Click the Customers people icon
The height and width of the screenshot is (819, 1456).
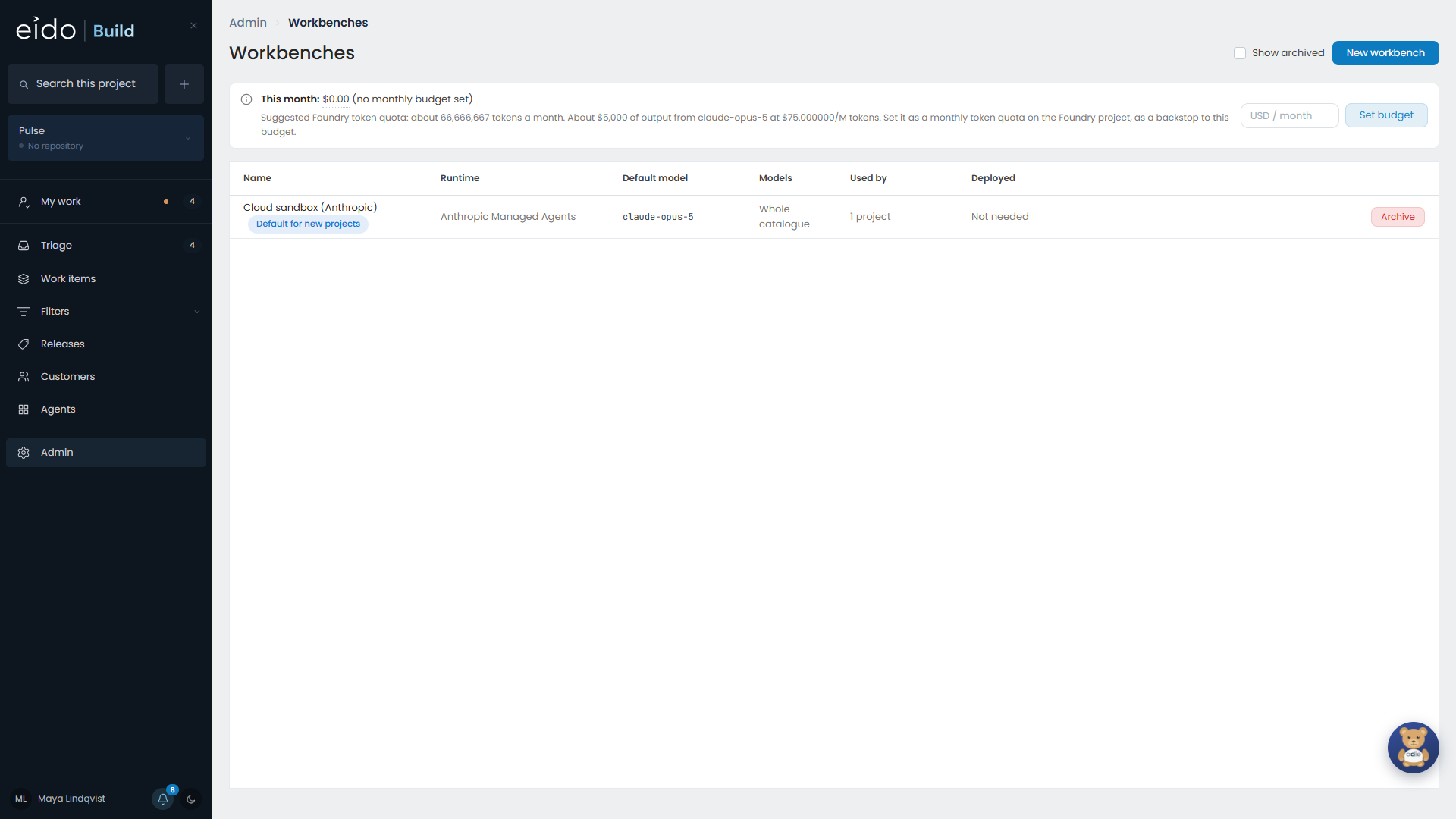[x=24, y=377]
